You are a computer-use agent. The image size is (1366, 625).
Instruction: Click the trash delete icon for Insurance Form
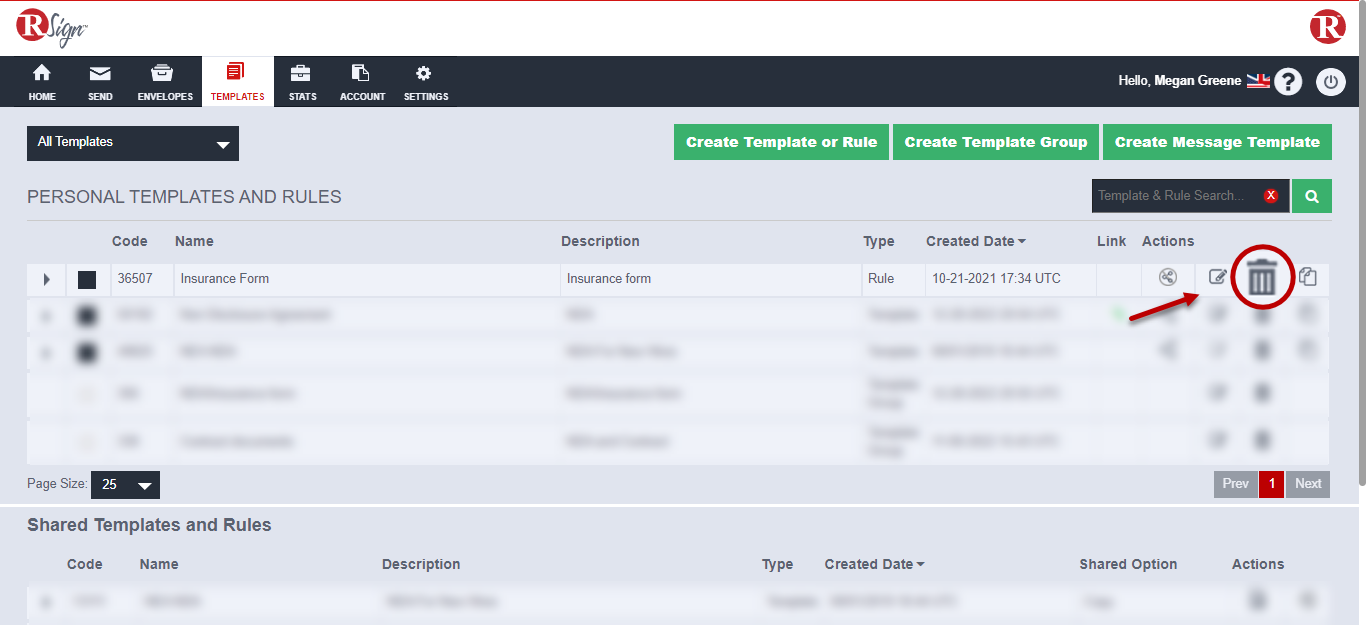(1261, 279)
